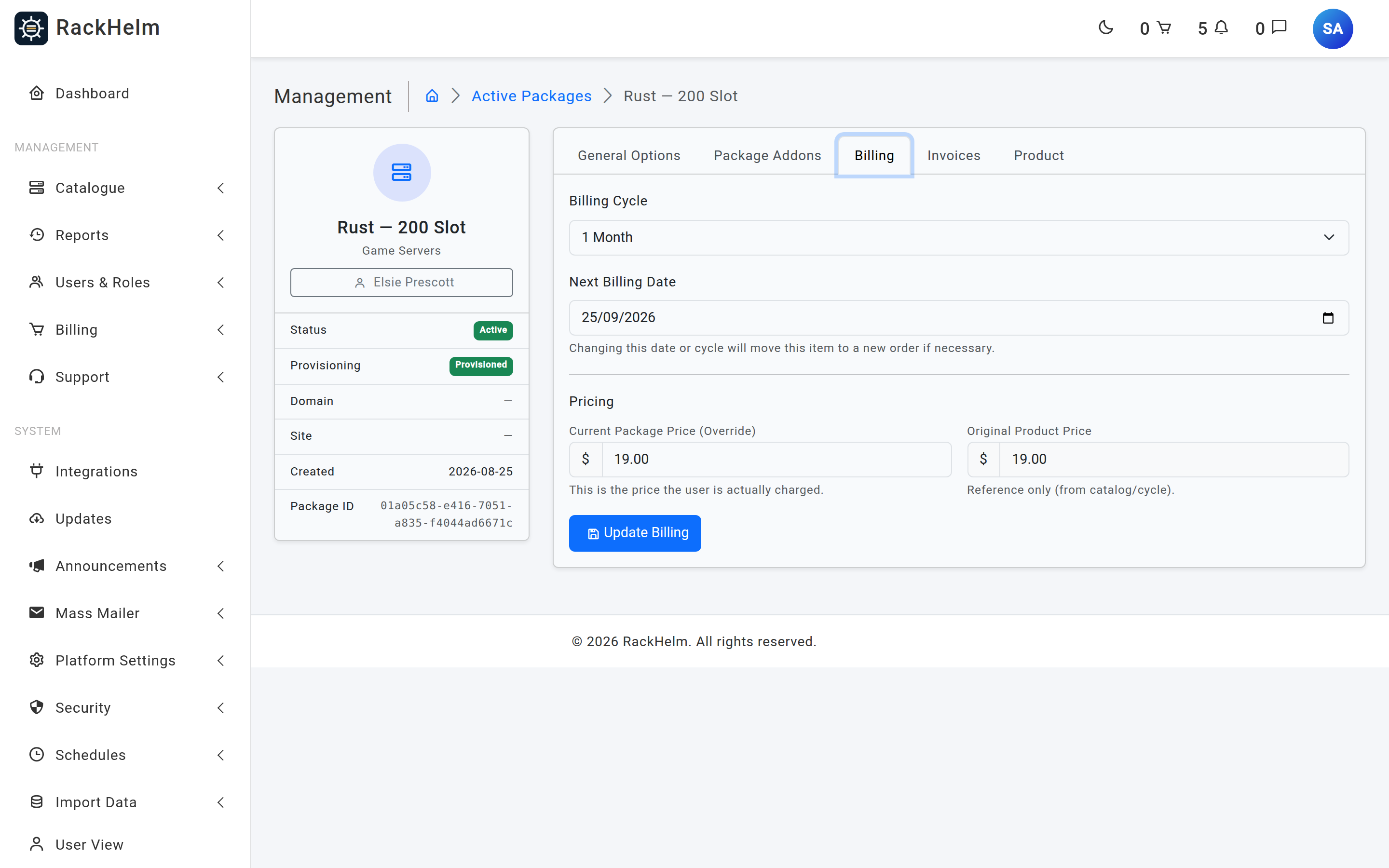This screenshot has height=868, width=1389.
Task: Click the RackHelm logo icon
Action: pos(31,27)
